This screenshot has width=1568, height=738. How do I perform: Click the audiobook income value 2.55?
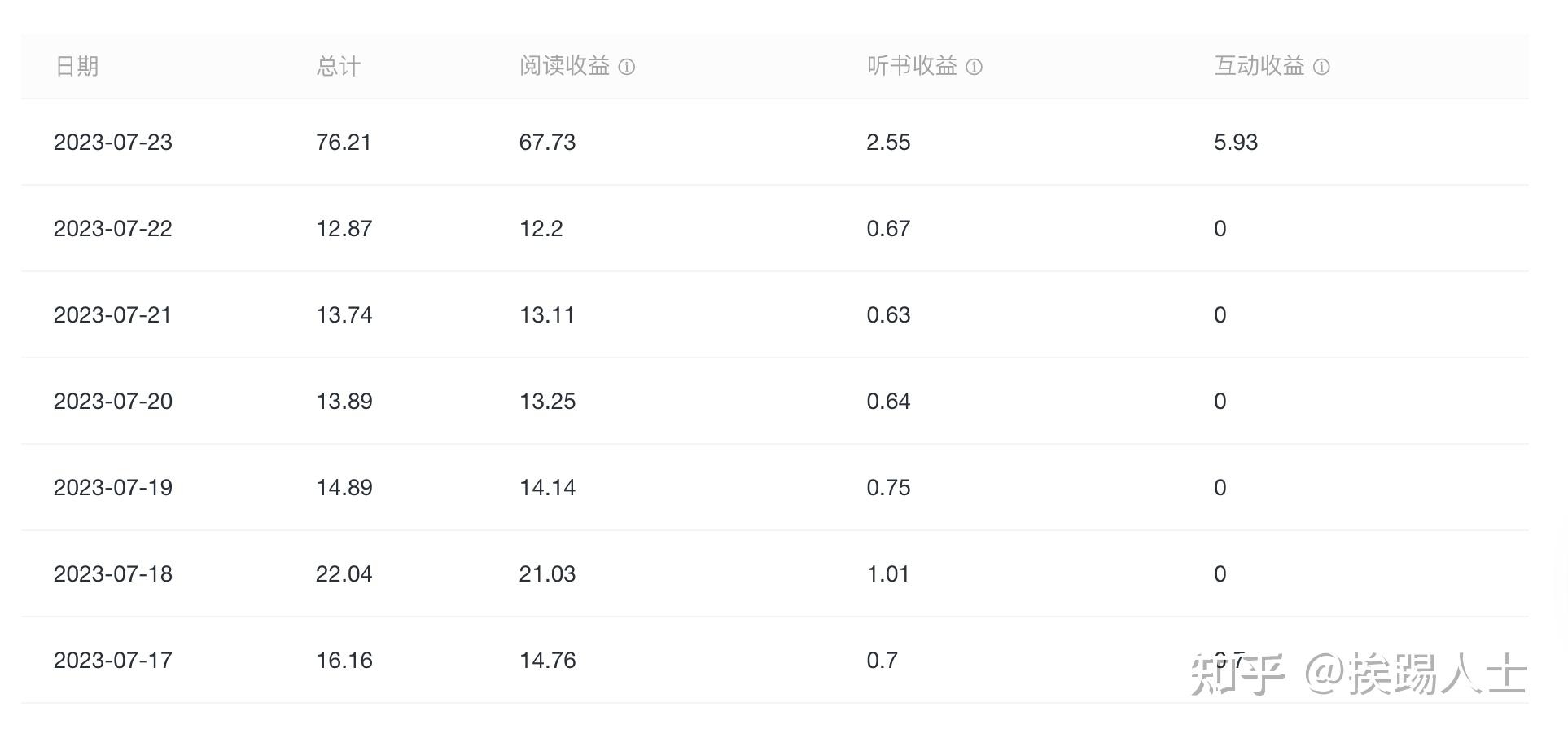888,143
